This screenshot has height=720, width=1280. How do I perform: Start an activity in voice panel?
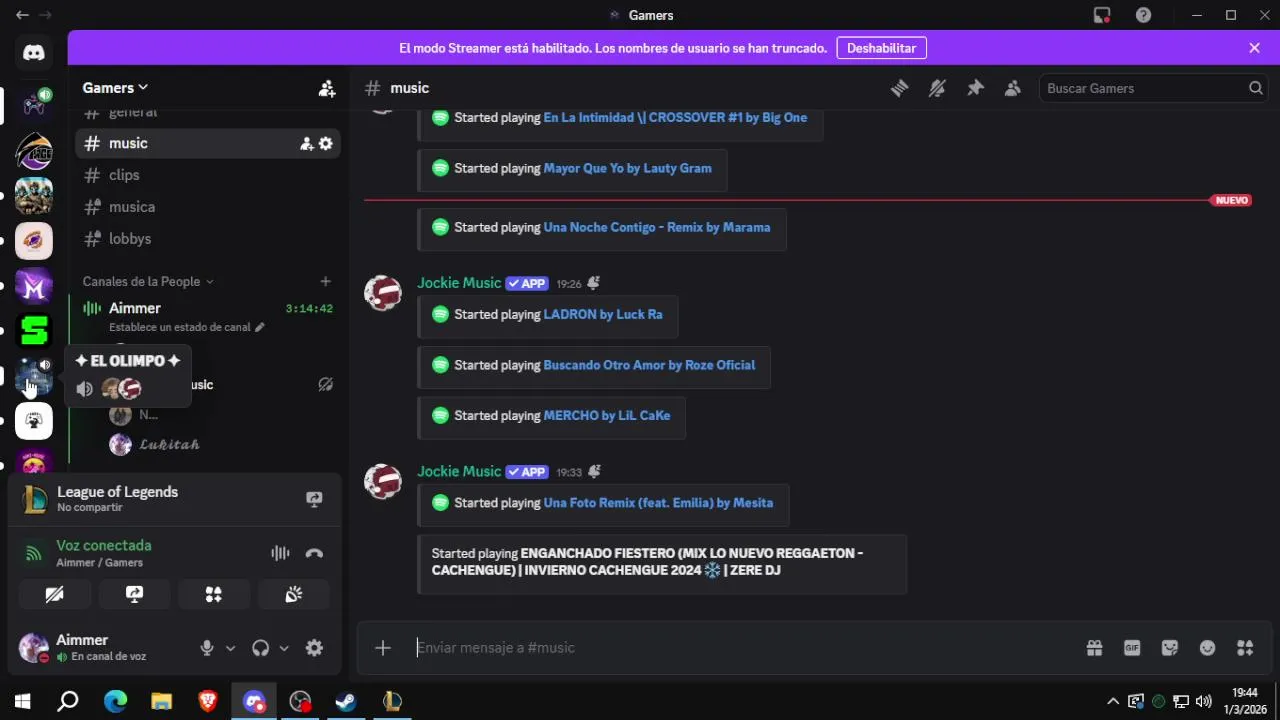click(x=213, y=594)
